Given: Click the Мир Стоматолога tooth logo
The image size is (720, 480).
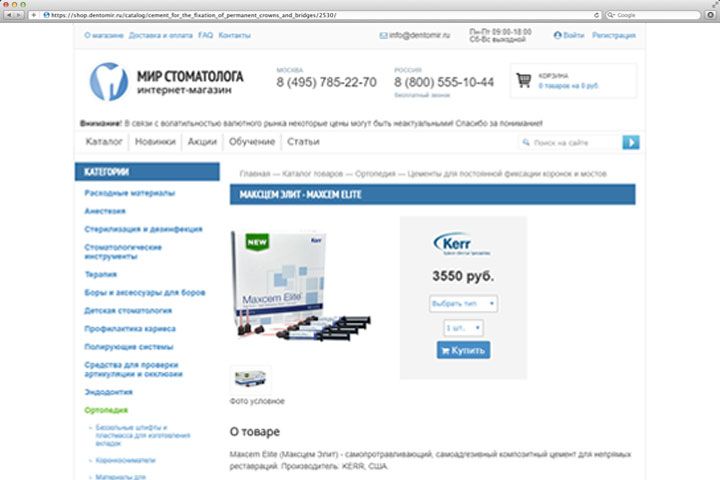Looking at the screenshot, I should coord(109,82).
